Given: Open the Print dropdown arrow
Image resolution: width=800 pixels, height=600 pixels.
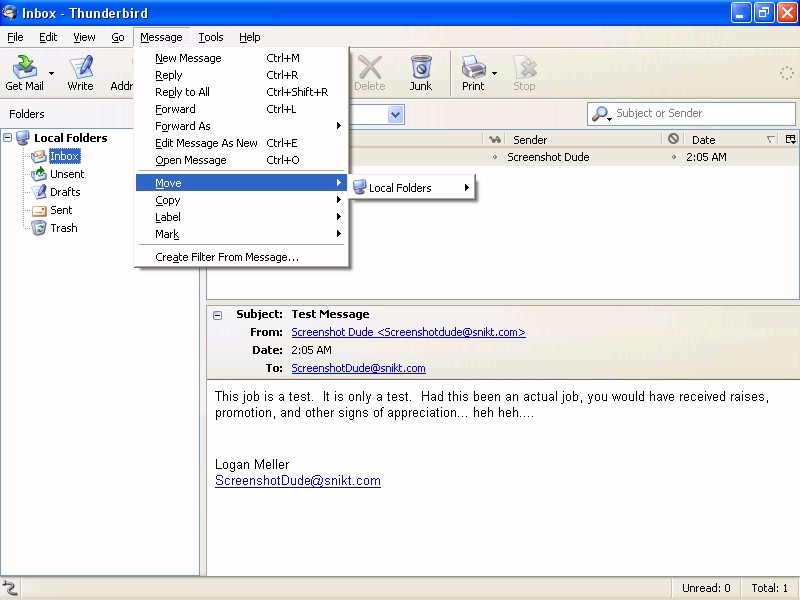Looking at the screenshot, I should point(494,73).
